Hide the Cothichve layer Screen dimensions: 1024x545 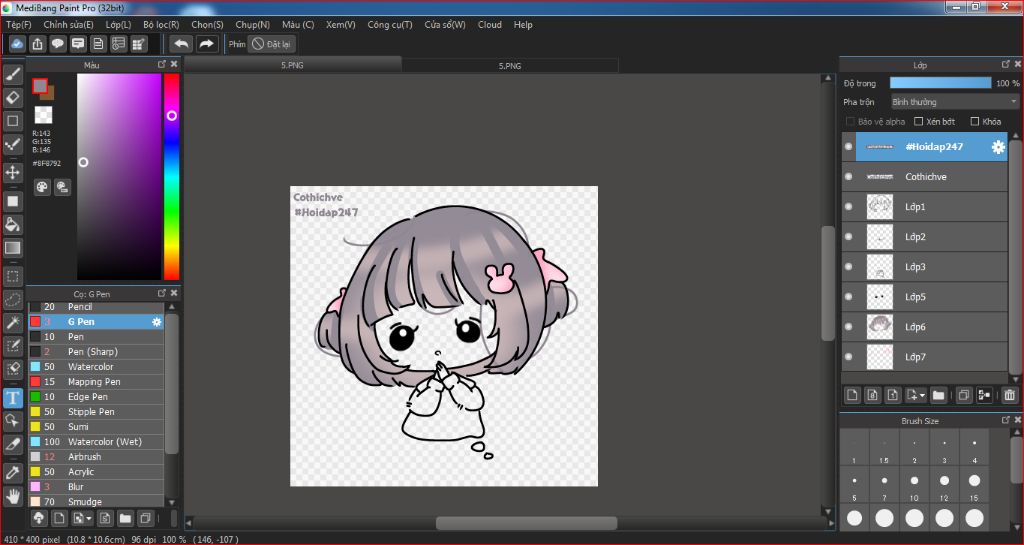848,177
